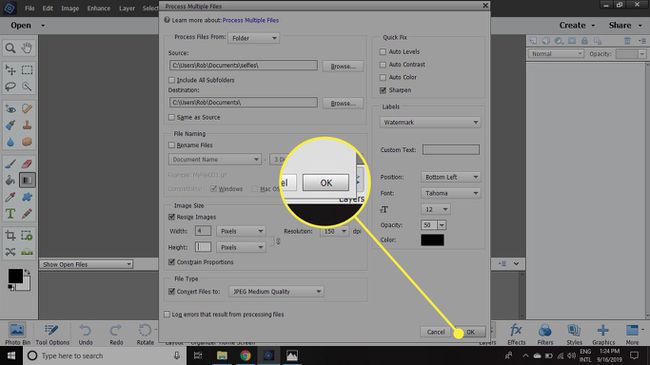Select the Spot Healing Brush tool
Viewport: 650px width, 365px height.
pos(27,109)
